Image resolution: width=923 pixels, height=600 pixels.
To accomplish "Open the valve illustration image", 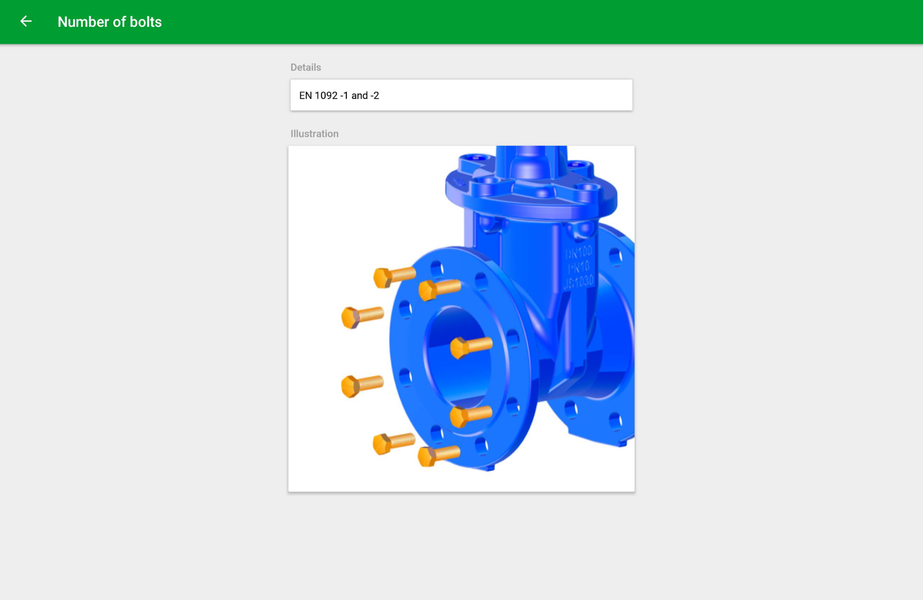I will click(460, 317).
